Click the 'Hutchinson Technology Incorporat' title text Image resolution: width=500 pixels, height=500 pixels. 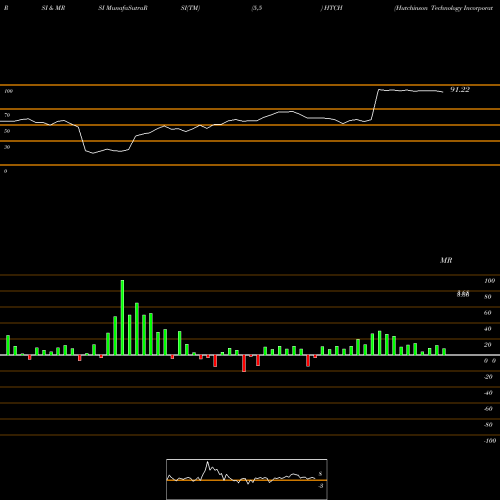[x=443, y=8]
